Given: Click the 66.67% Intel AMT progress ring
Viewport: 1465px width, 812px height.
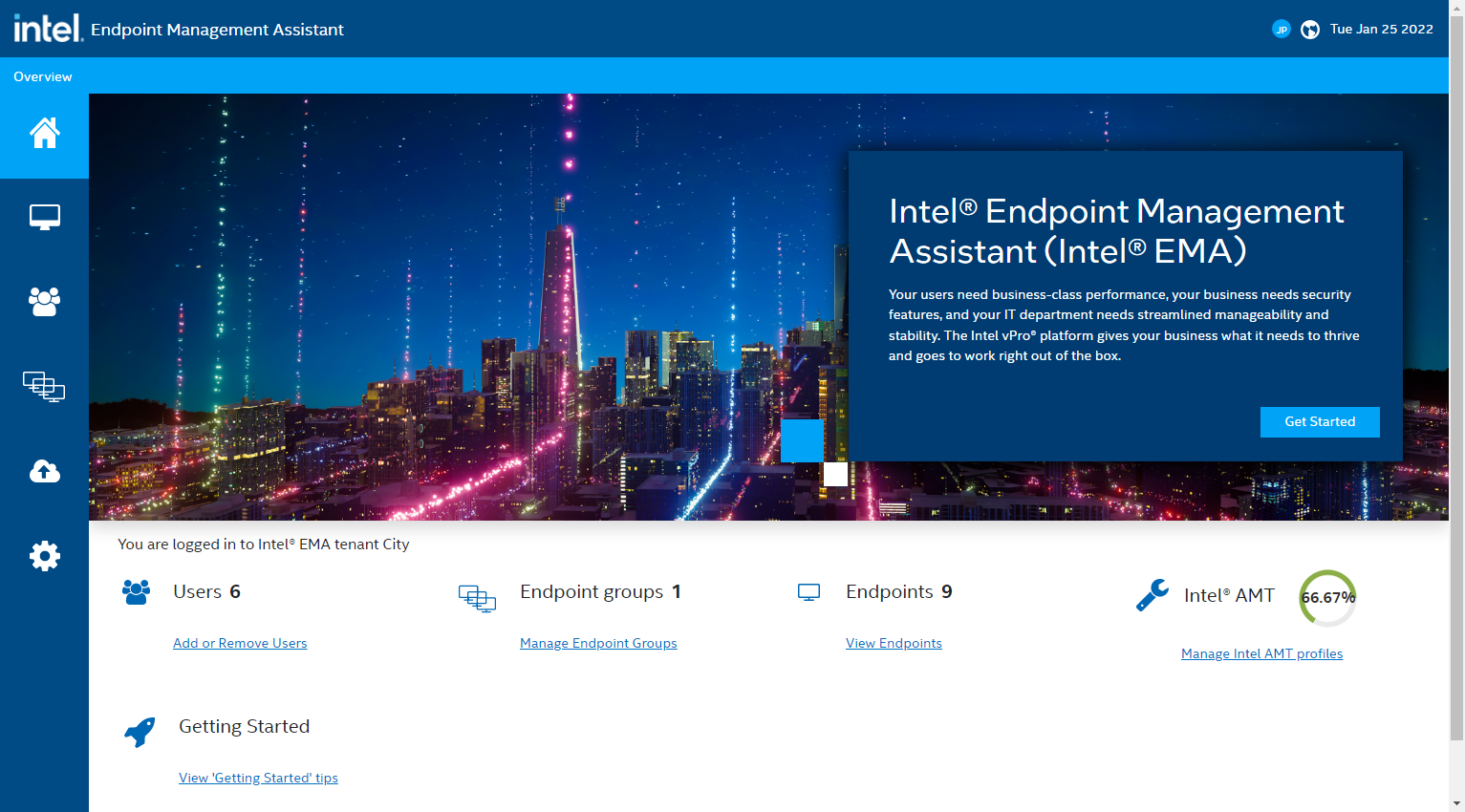Looking at the screenshot, I should click(1327, 598).
